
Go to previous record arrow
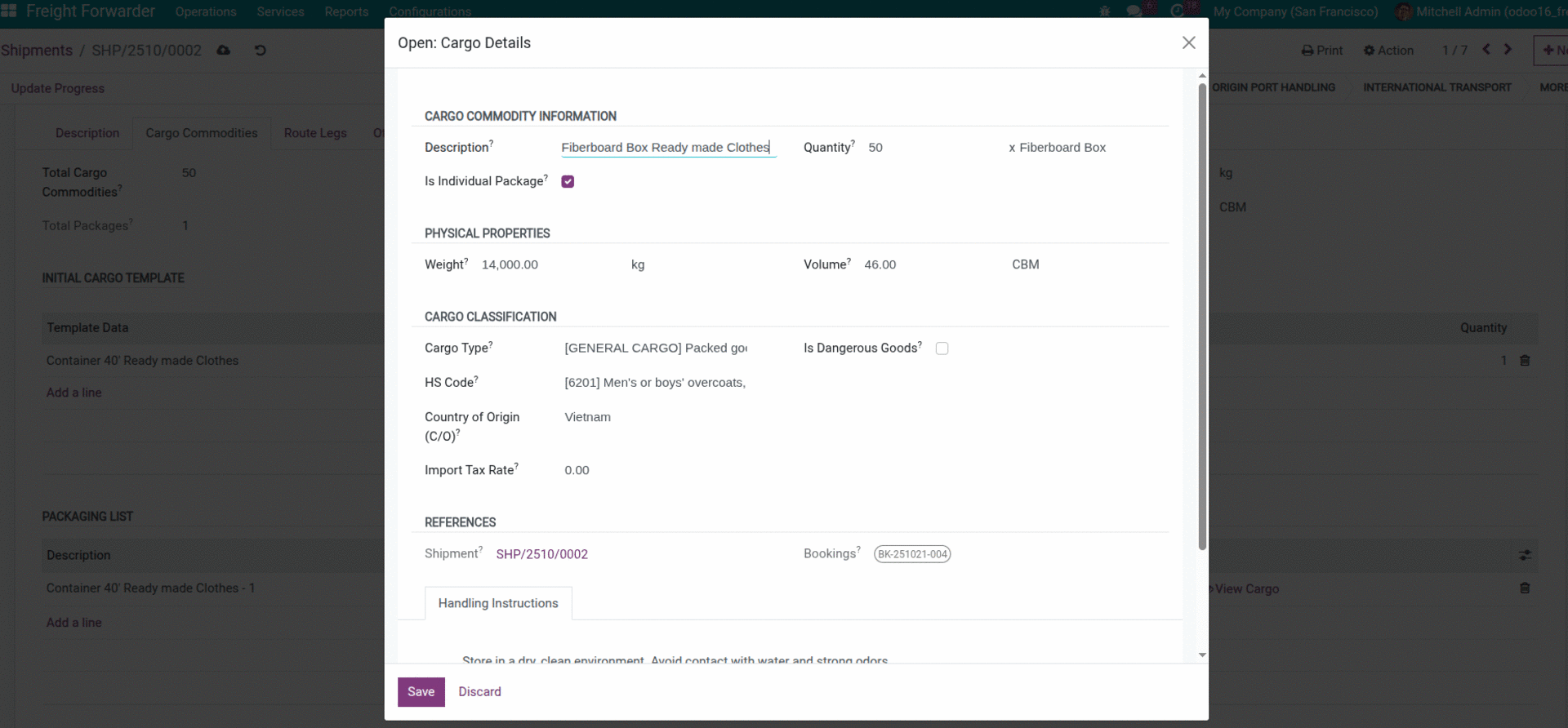pyautogui.click(x=1486, y=50)
